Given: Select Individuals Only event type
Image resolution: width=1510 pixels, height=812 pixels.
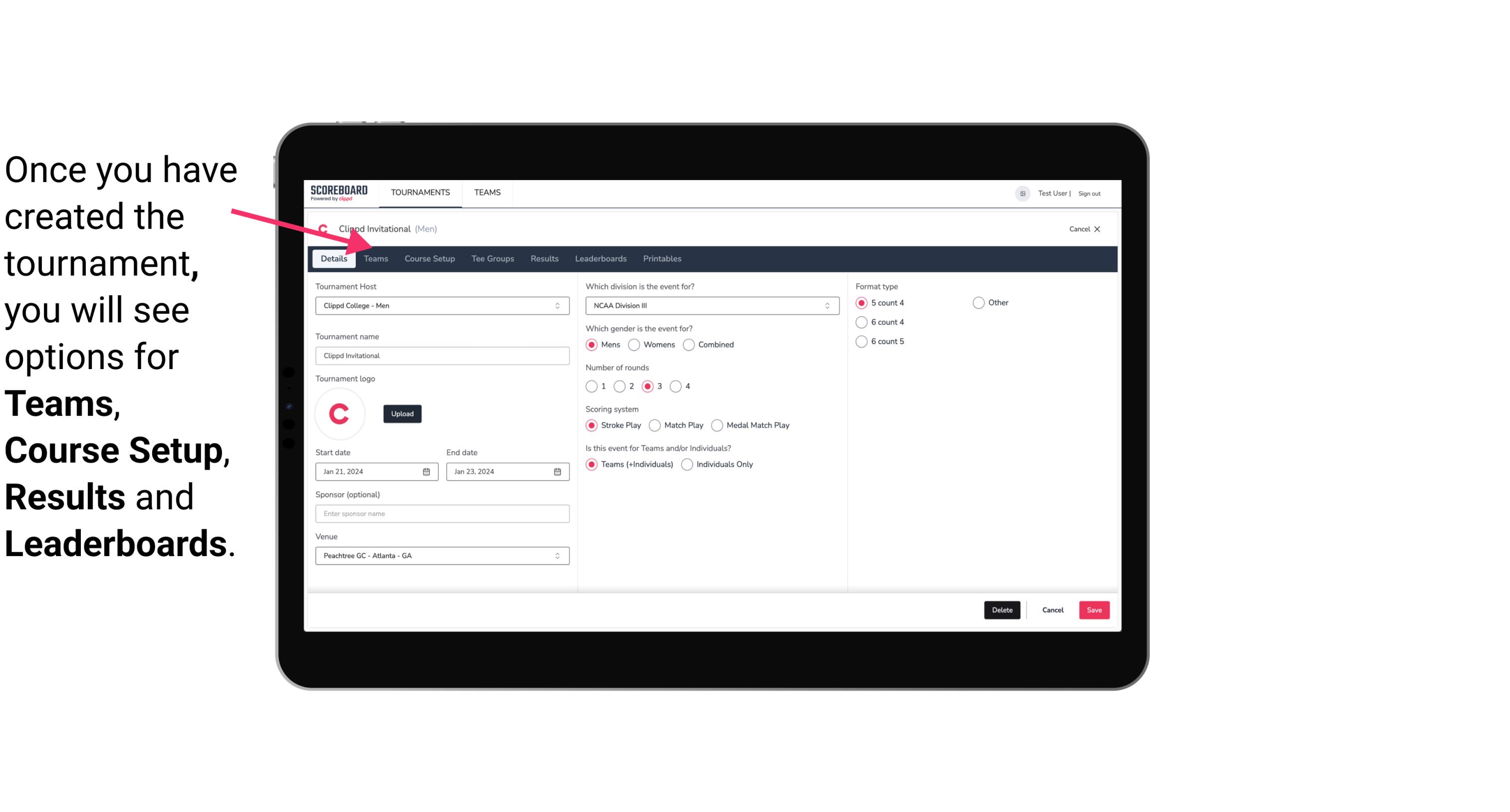Looking at the screenshot, I should click(688, 464).
